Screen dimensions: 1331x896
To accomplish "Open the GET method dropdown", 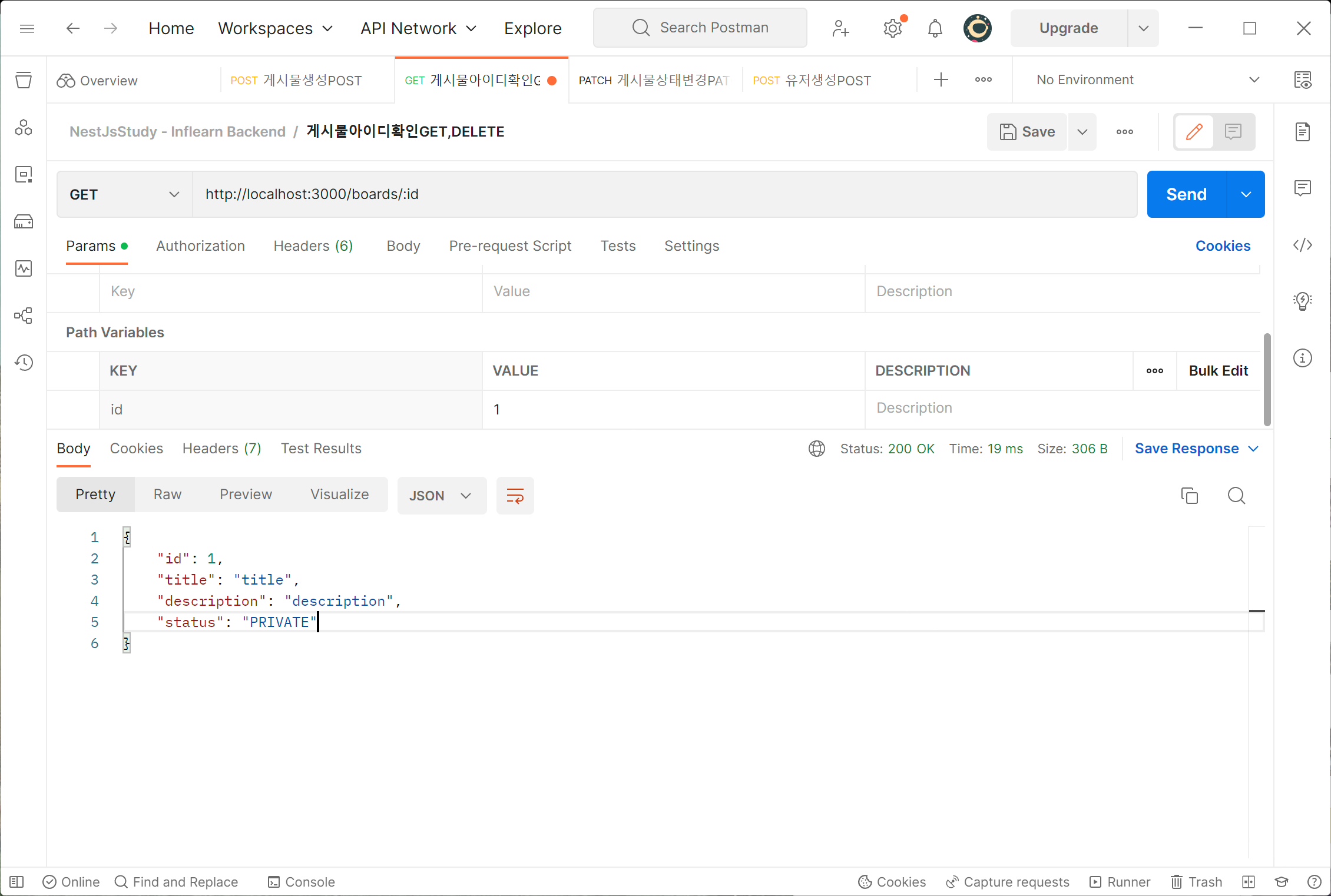I will [124, 194].
